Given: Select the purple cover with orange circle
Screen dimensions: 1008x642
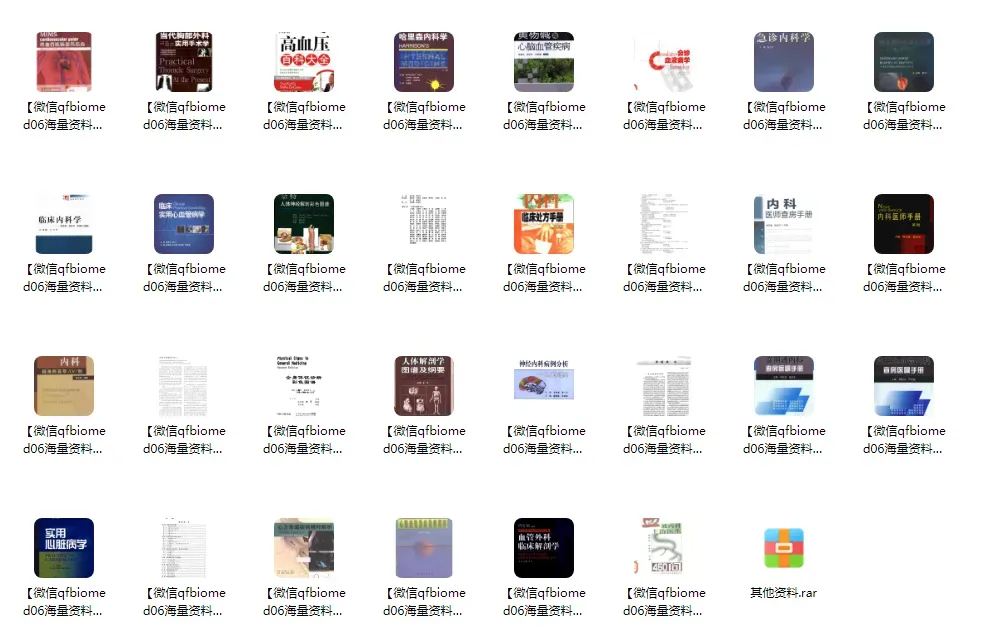Looking at the screenshot, I should (424, 548).
